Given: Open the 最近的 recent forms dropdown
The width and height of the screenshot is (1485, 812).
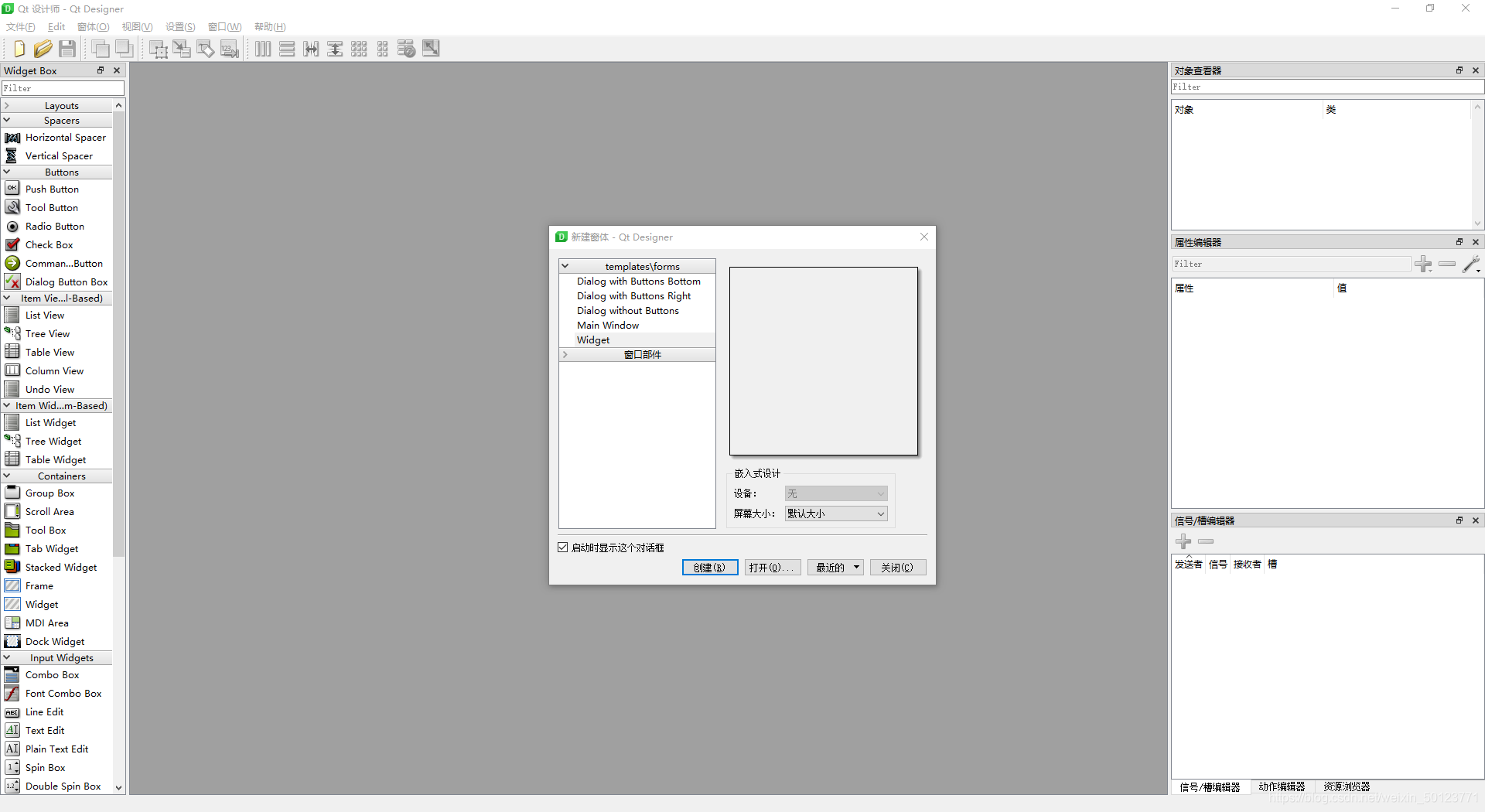Looking at the screenshot, I should 835,568.
